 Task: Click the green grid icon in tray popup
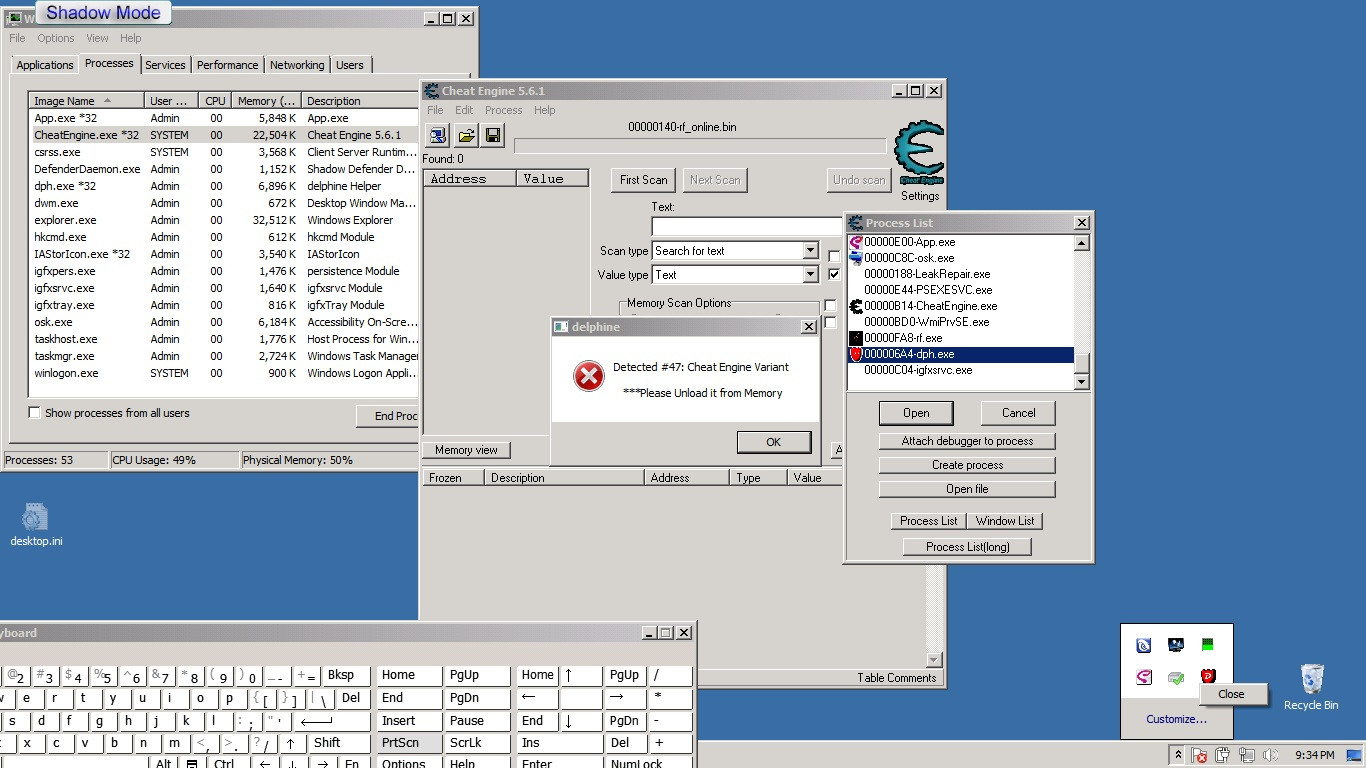pyautogui.click(x=1208, y=646)
